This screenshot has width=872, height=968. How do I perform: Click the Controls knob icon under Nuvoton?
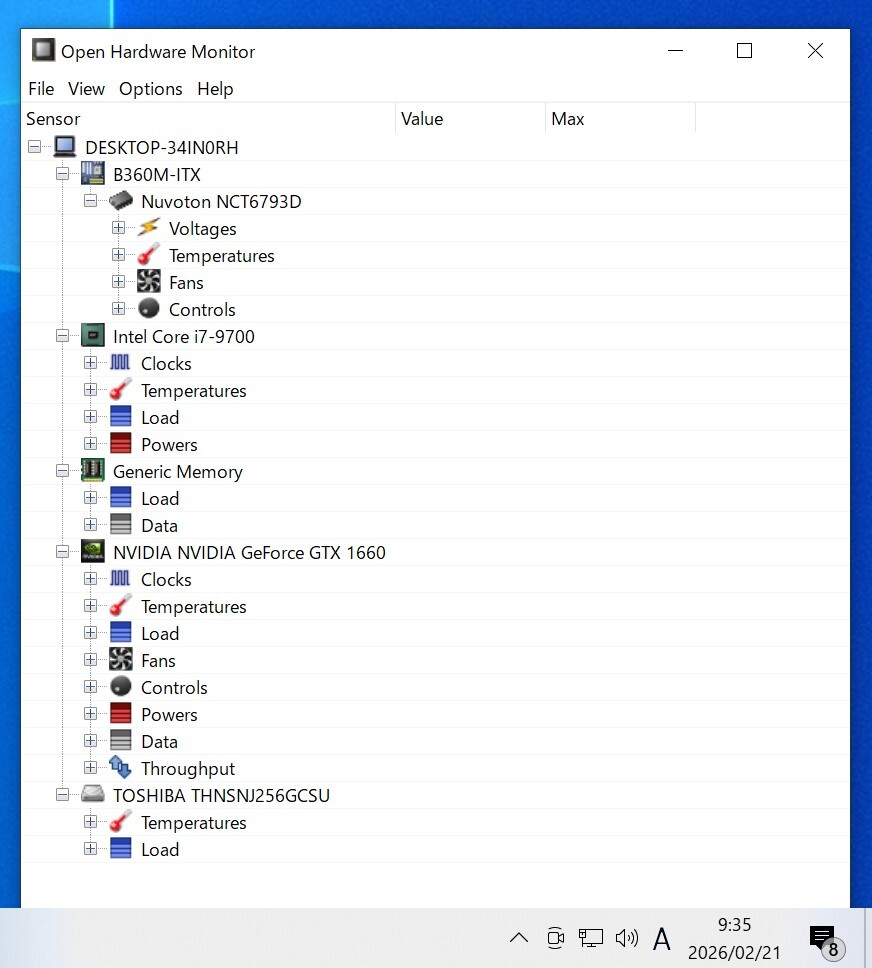148,309
